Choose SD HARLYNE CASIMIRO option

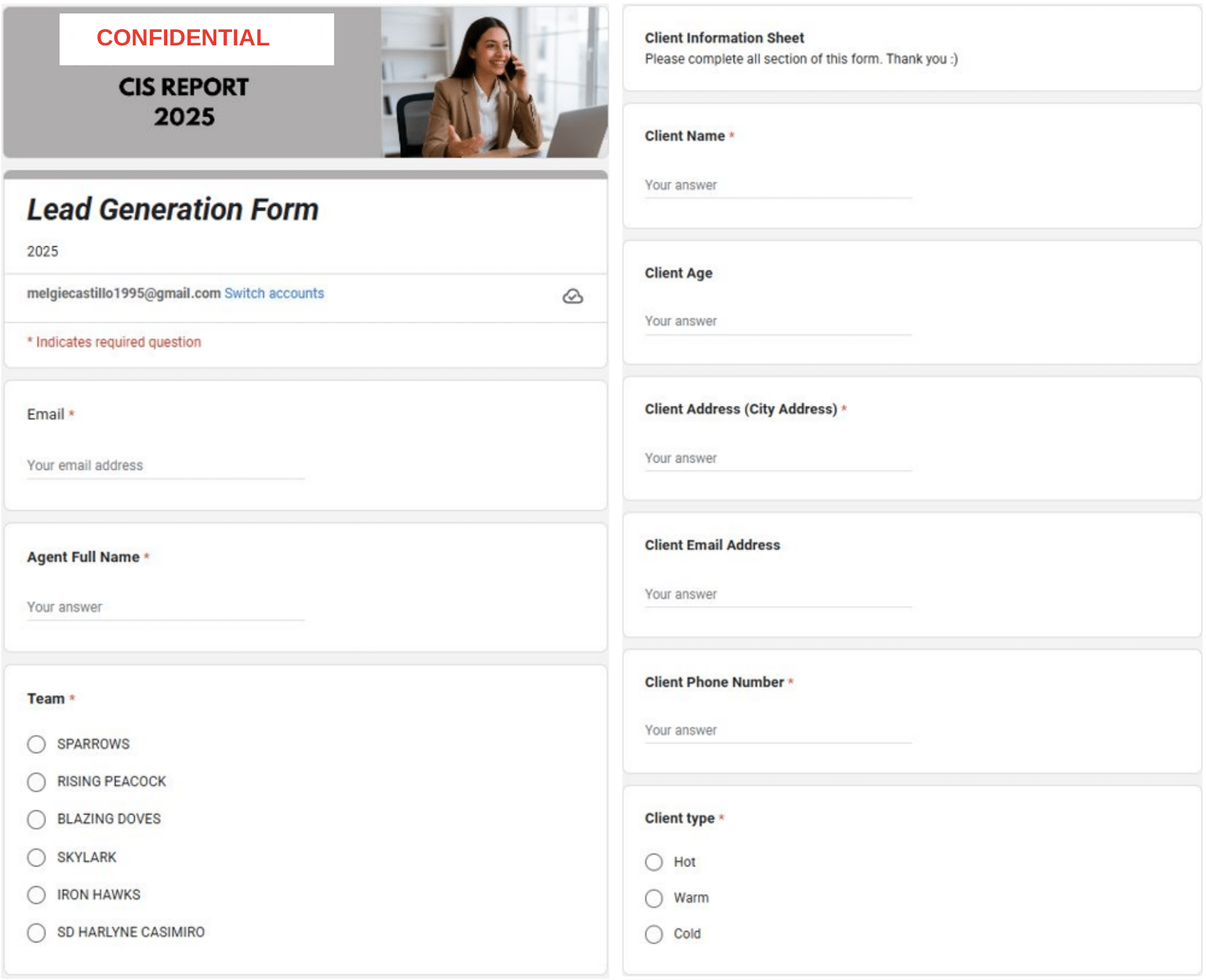pyautogui.click(x=36, y=932)
